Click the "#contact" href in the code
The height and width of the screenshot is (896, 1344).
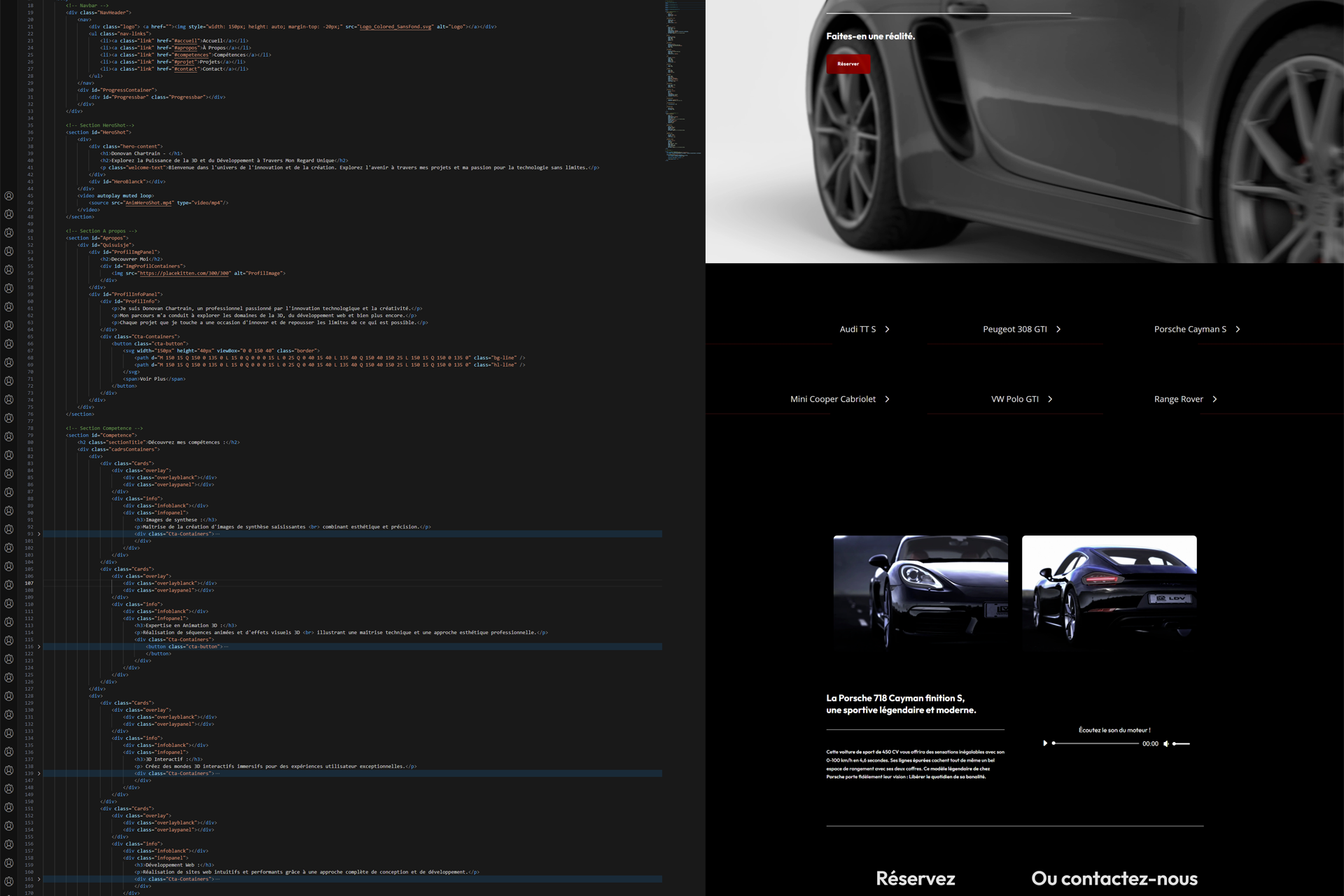[185, 69]
